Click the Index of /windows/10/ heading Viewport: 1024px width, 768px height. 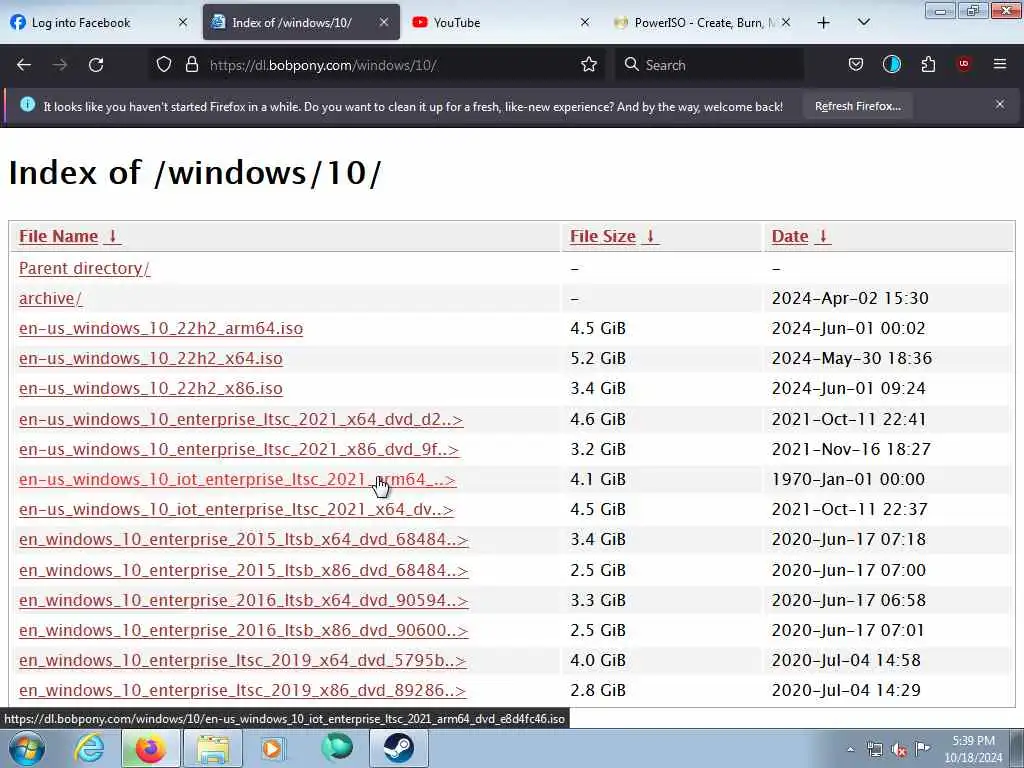[x=195, y=173]
